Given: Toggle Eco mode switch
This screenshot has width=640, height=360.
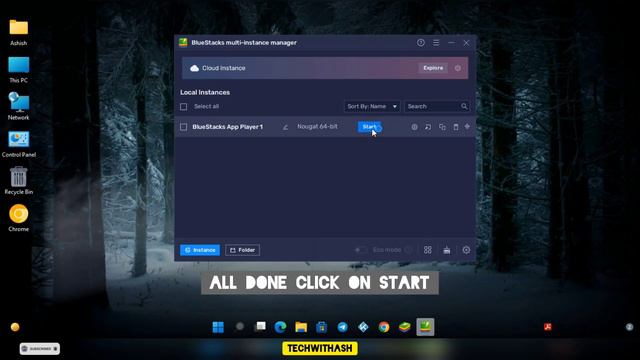Looking at the screenshot, I should pos(360,250).
